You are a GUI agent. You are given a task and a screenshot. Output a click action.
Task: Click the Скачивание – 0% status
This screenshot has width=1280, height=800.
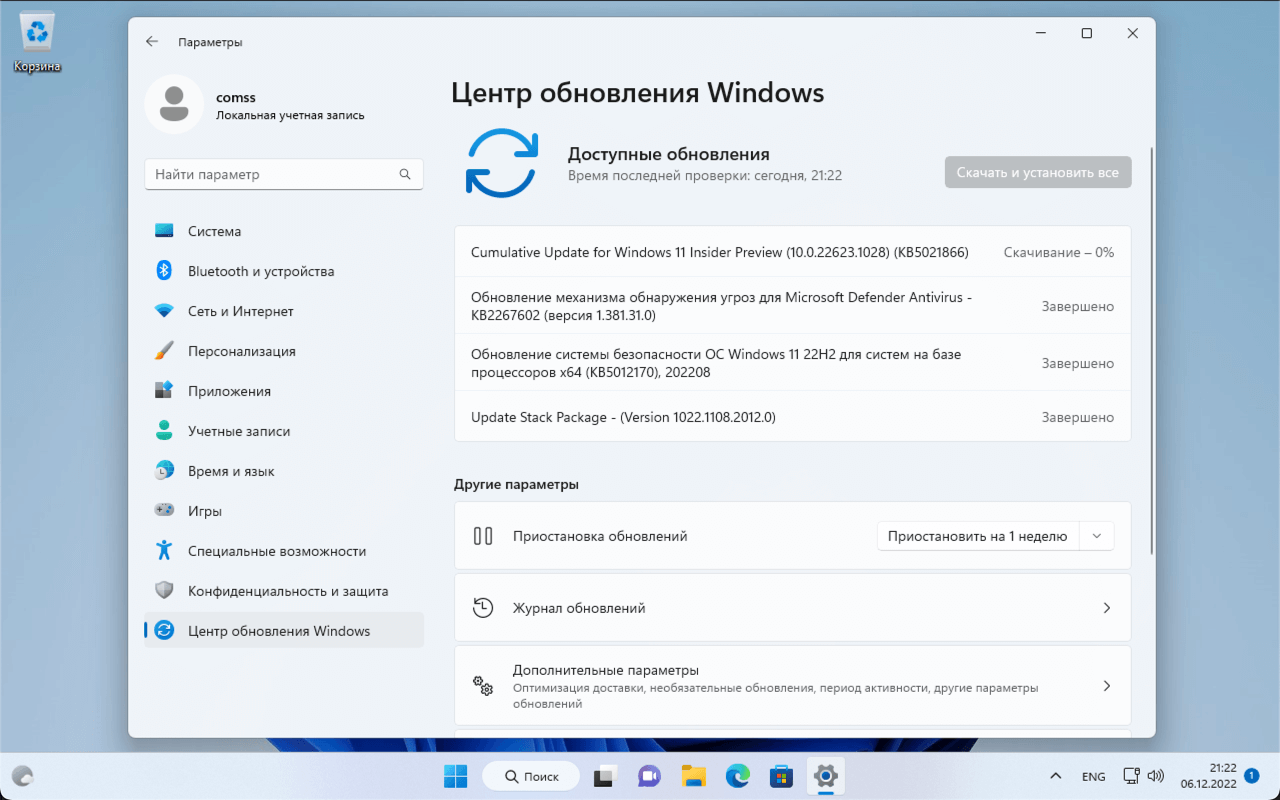pyautogui.click(x=1059, y=253)
